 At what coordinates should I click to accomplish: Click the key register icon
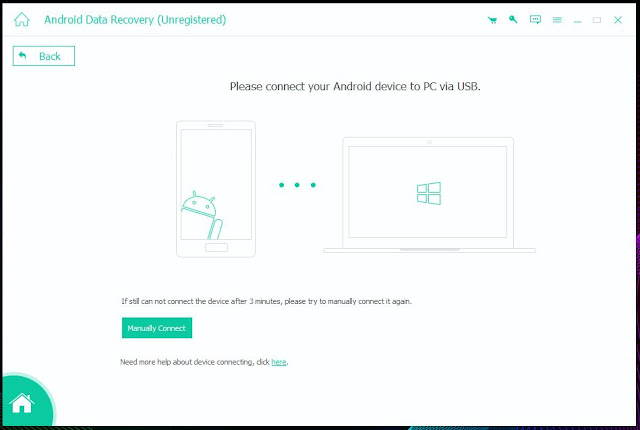coord(513,19)
